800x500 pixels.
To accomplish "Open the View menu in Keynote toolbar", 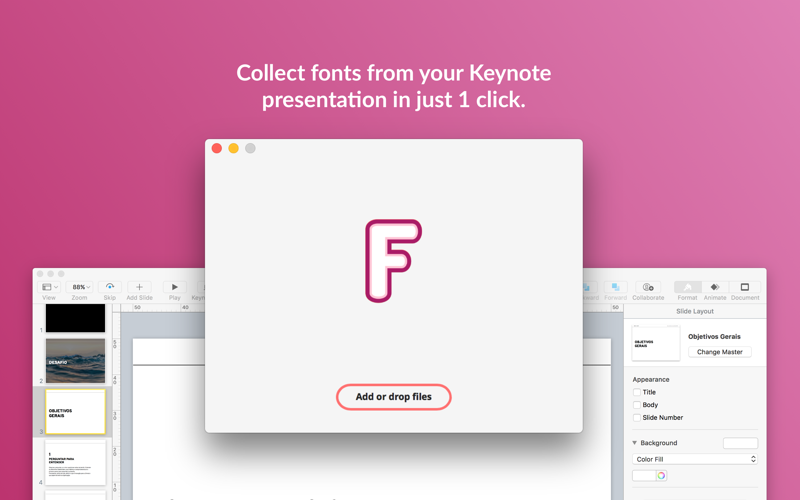I will [x=49, y=287].
